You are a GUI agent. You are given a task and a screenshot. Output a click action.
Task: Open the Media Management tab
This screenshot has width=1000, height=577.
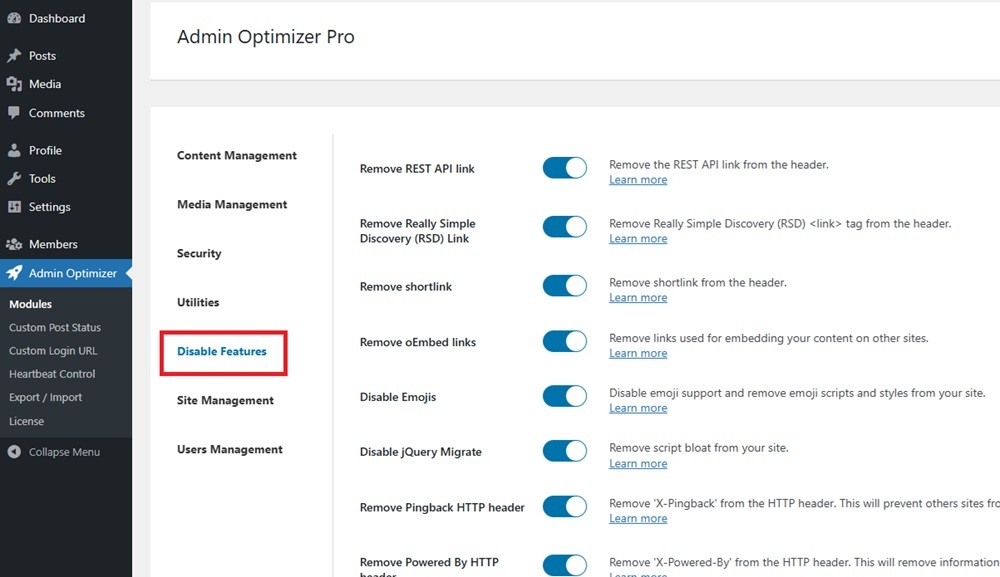pos(232,205)
